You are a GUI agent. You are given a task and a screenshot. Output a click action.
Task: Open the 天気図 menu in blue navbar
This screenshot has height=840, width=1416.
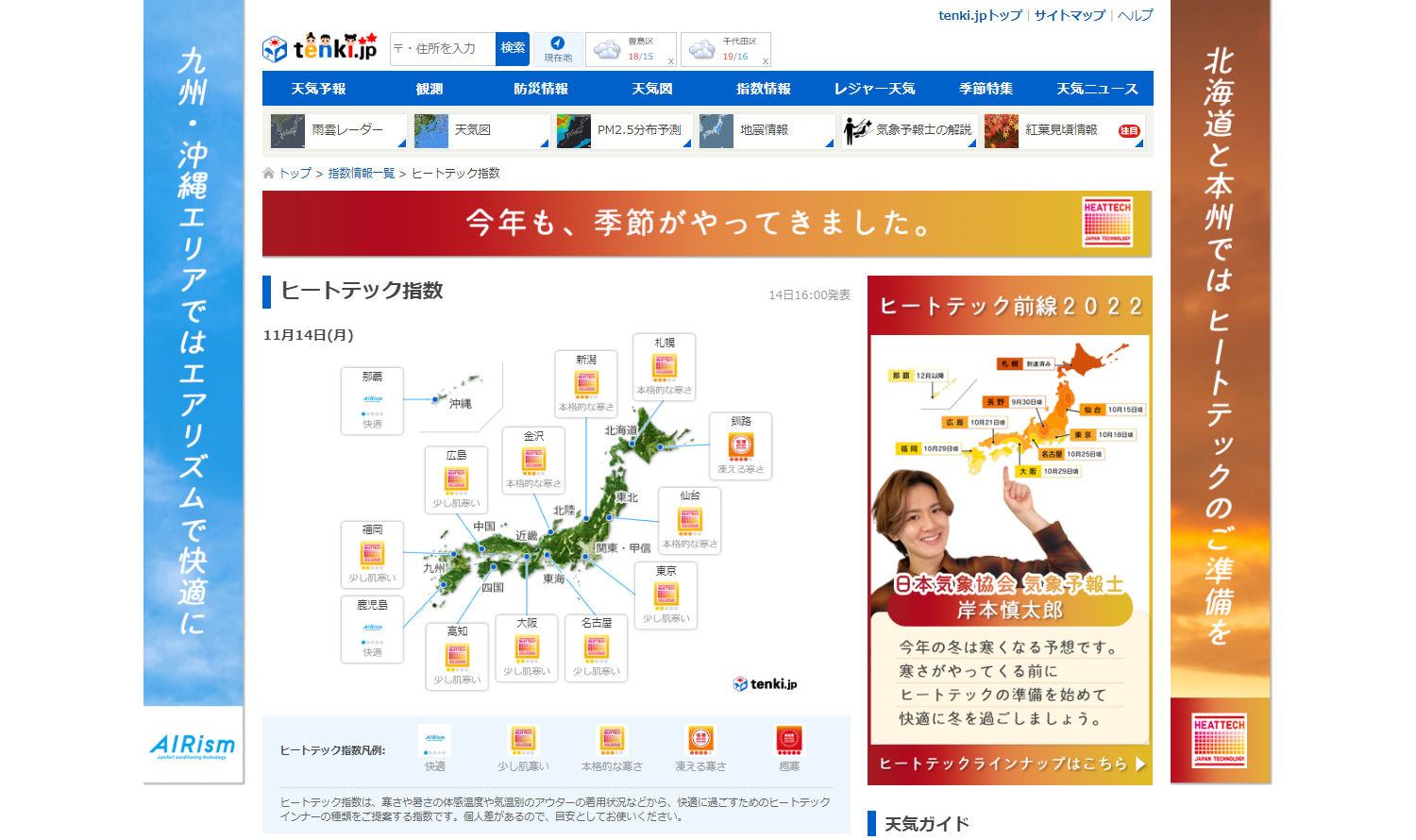(652, 89)
